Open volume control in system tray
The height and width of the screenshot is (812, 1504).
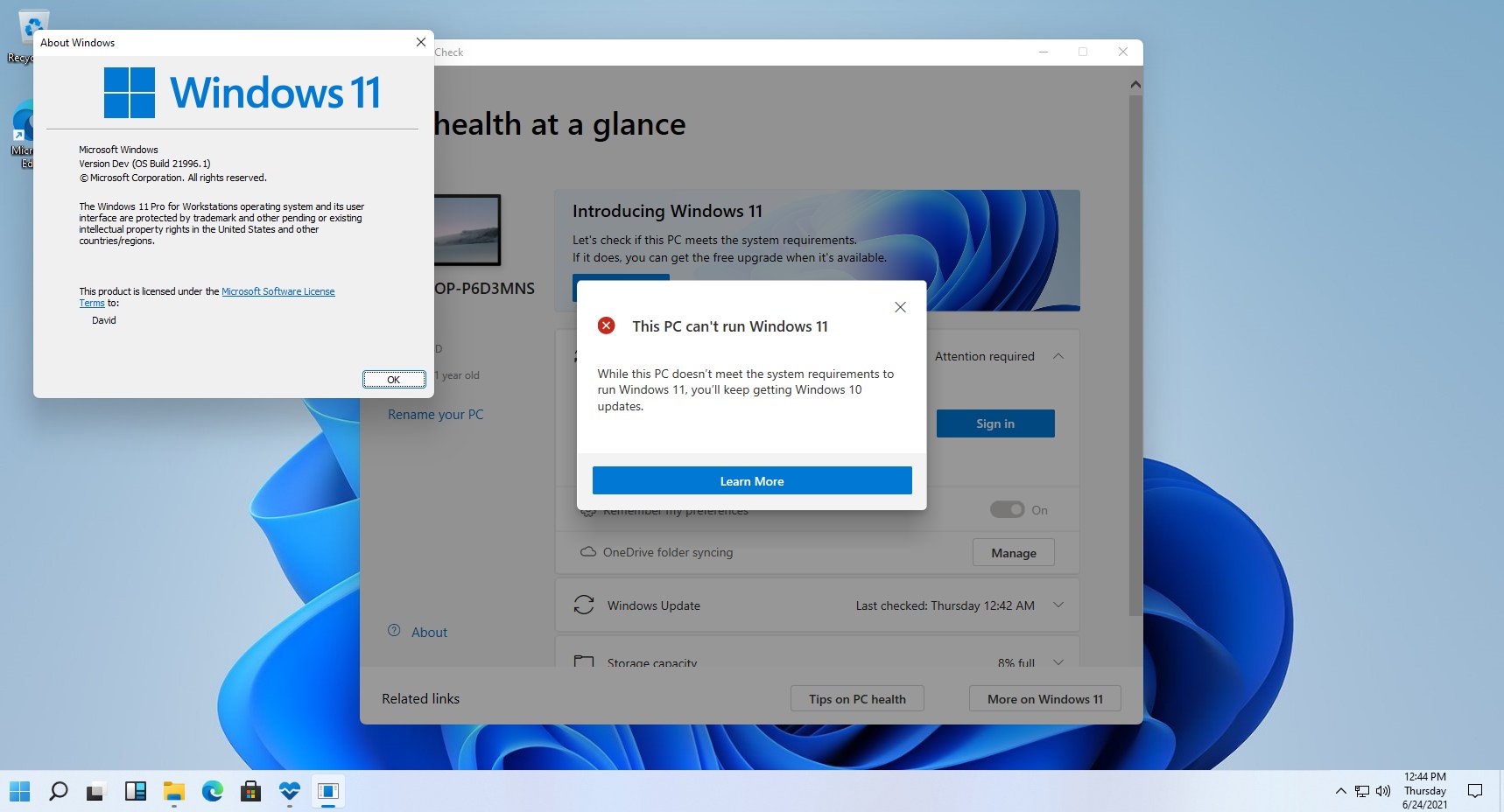1383,792
